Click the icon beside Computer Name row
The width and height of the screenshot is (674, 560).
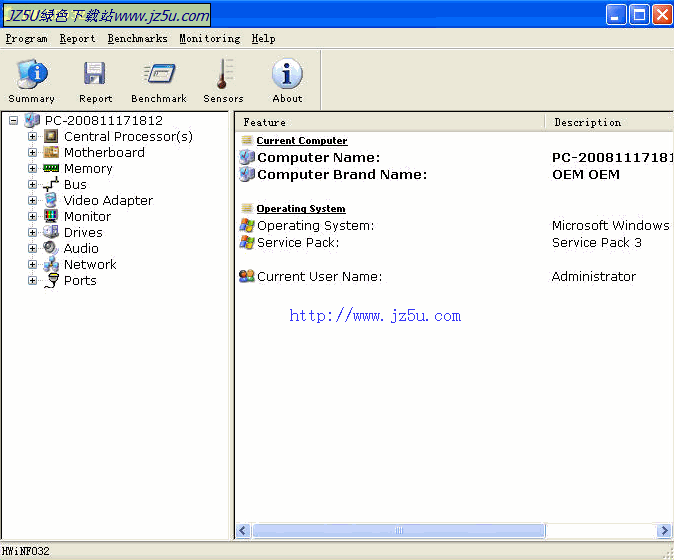coord(247,157)
